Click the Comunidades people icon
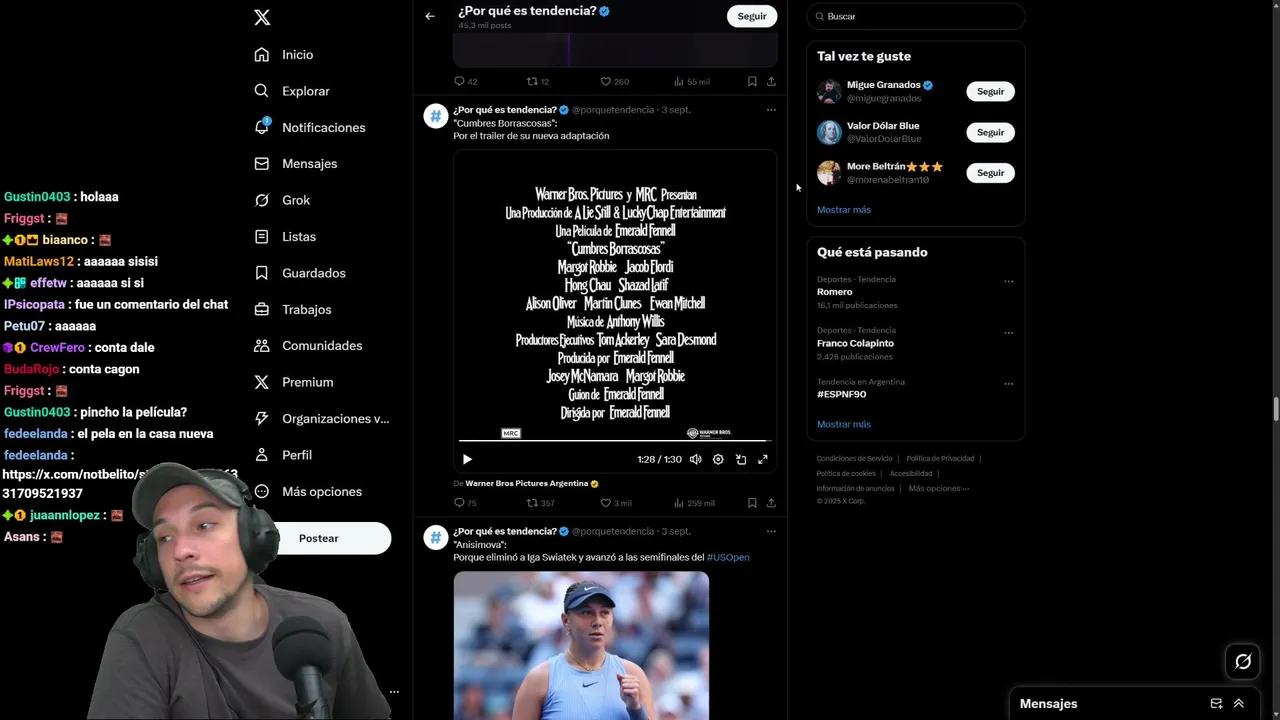The height and width of the screenshot is (720, 1280). tap(262, 346)
